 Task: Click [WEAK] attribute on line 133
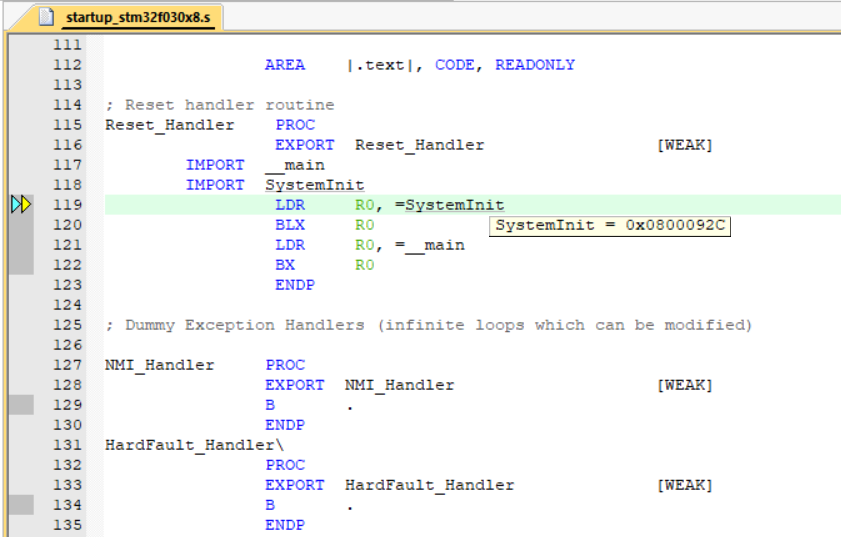coord(685,485)
